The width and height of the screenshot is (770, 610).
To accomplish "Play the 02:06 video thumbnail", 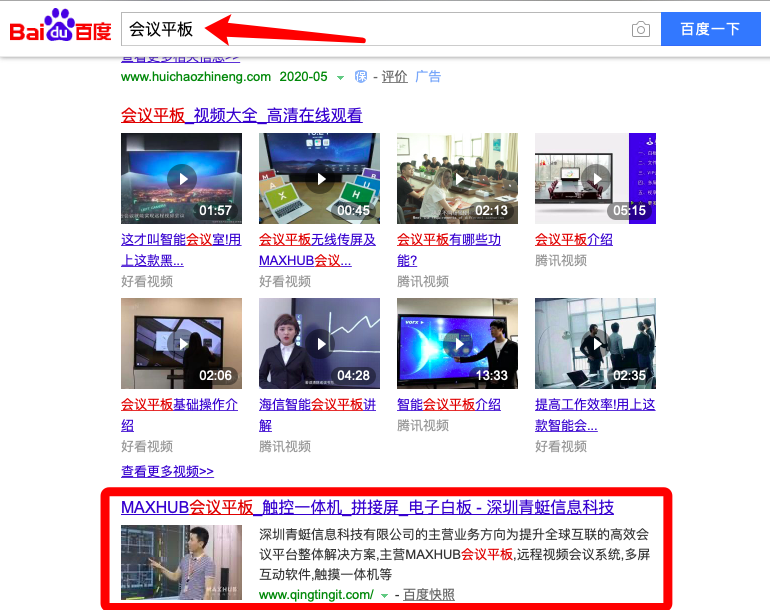I will click(x=182, y=343).
